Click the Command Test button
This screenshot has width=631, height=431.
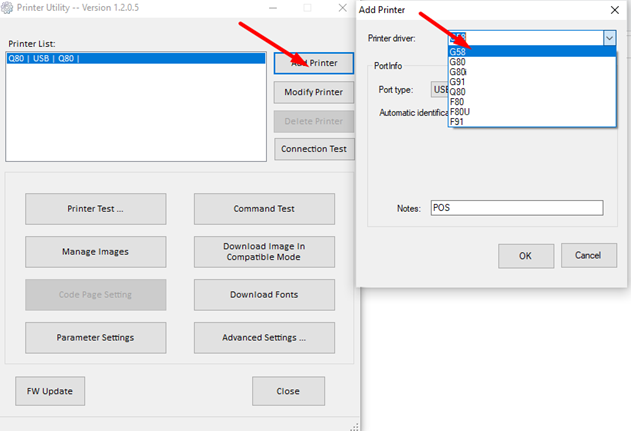[264, 209]
